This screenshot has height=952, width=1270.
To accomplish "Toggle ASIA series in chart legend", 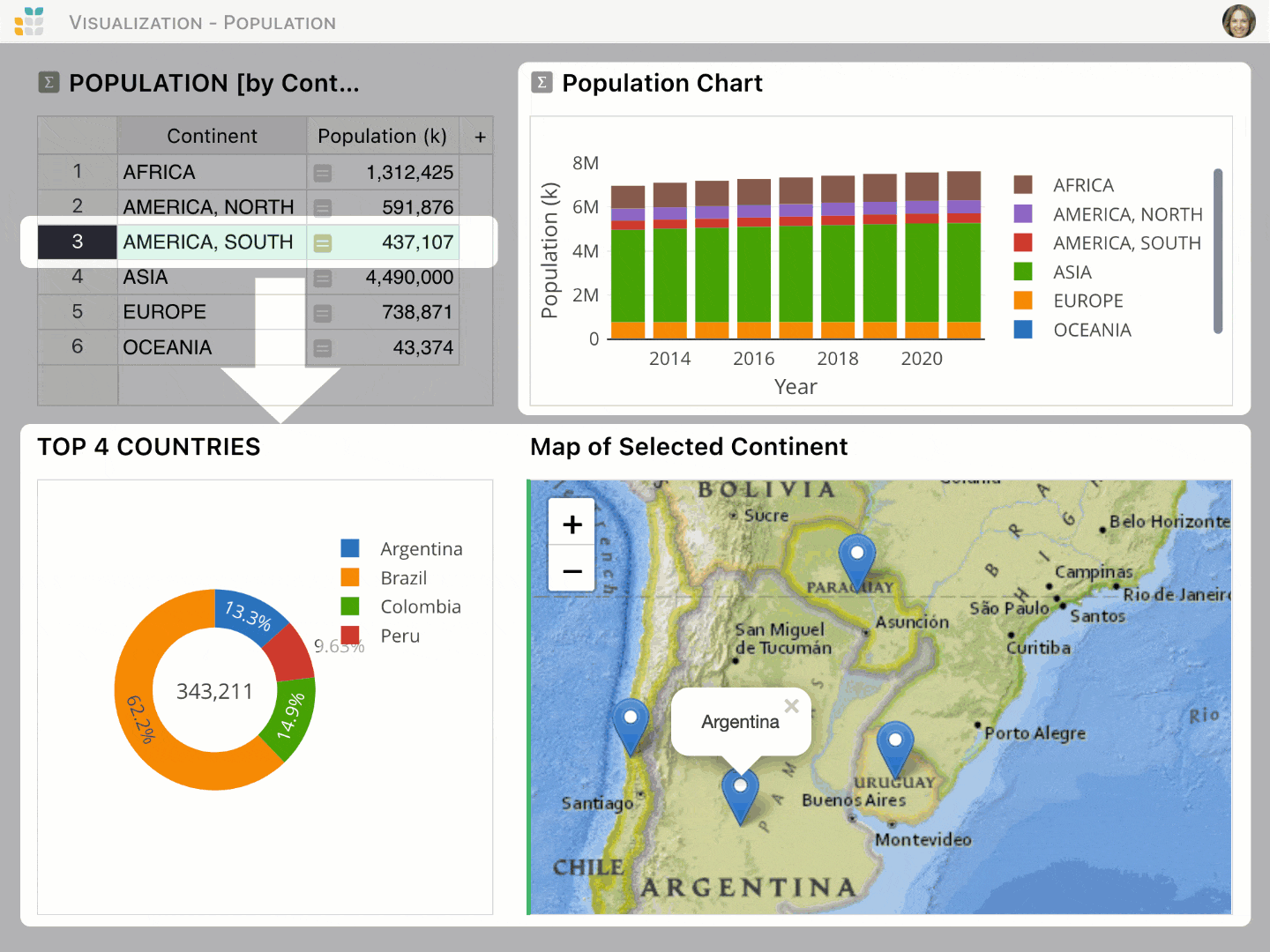I will pos(1072,272).
